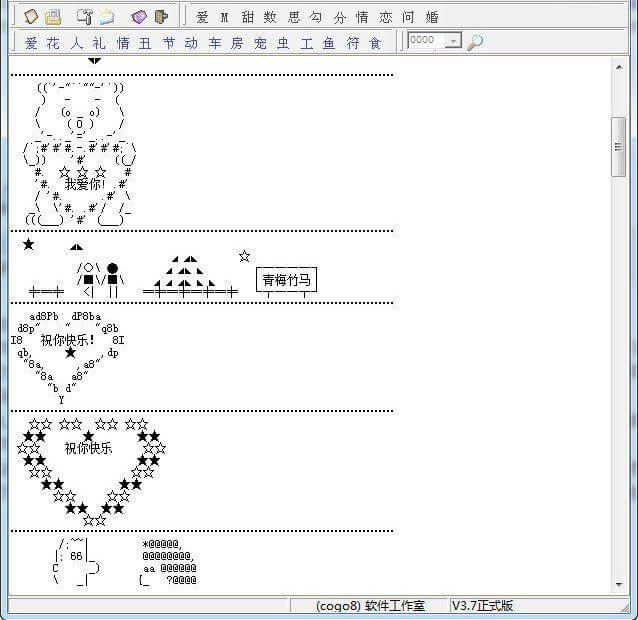Click the vertical scrollbar thumb
The height and width of the screenshot is (620, 638).
coord(618,147)
